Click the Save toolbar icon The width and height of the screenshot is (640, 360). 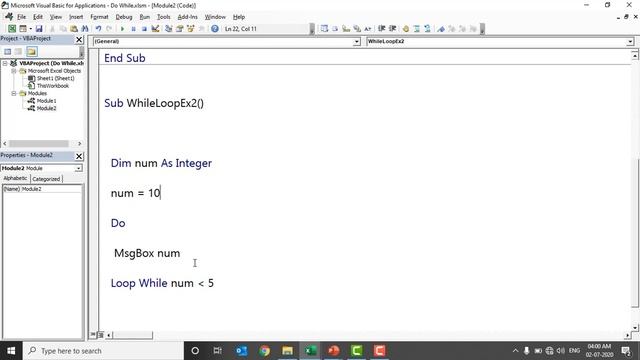pos(39,29)
